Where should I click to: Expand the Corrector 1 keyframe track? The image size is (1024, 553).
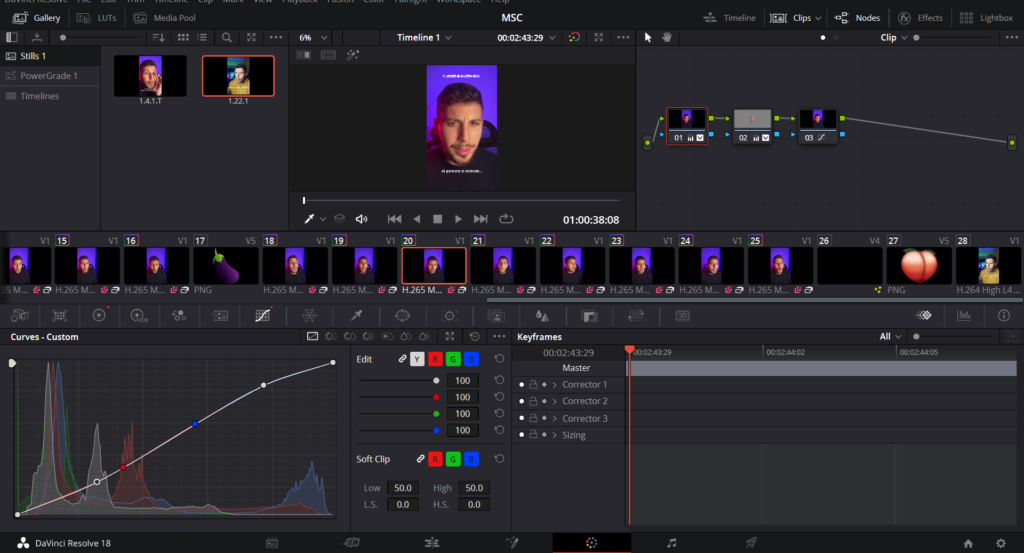(x=554, y=385)
